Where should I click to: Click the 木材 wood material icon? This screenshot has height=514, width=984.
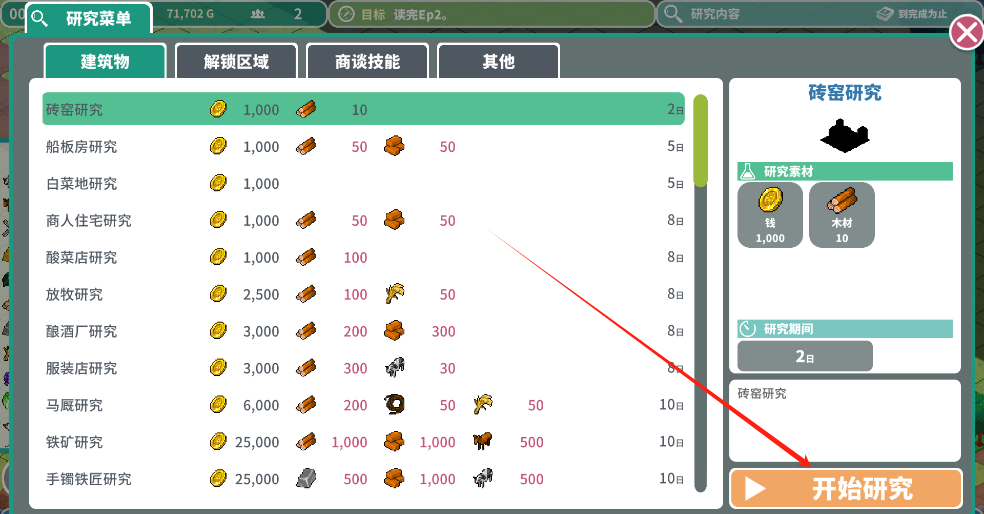pos(842,201)
